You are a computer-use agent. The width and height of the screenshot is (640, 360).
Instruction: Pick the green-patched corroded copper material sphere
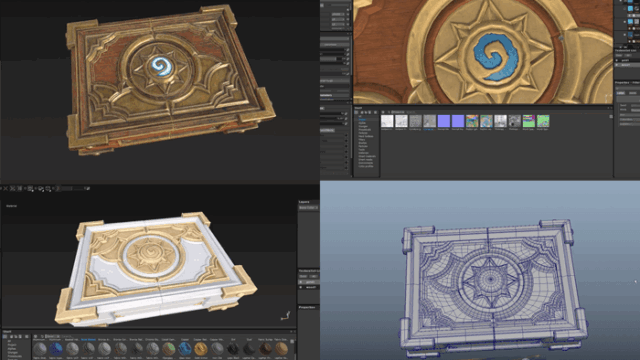[x=168, y=349]
